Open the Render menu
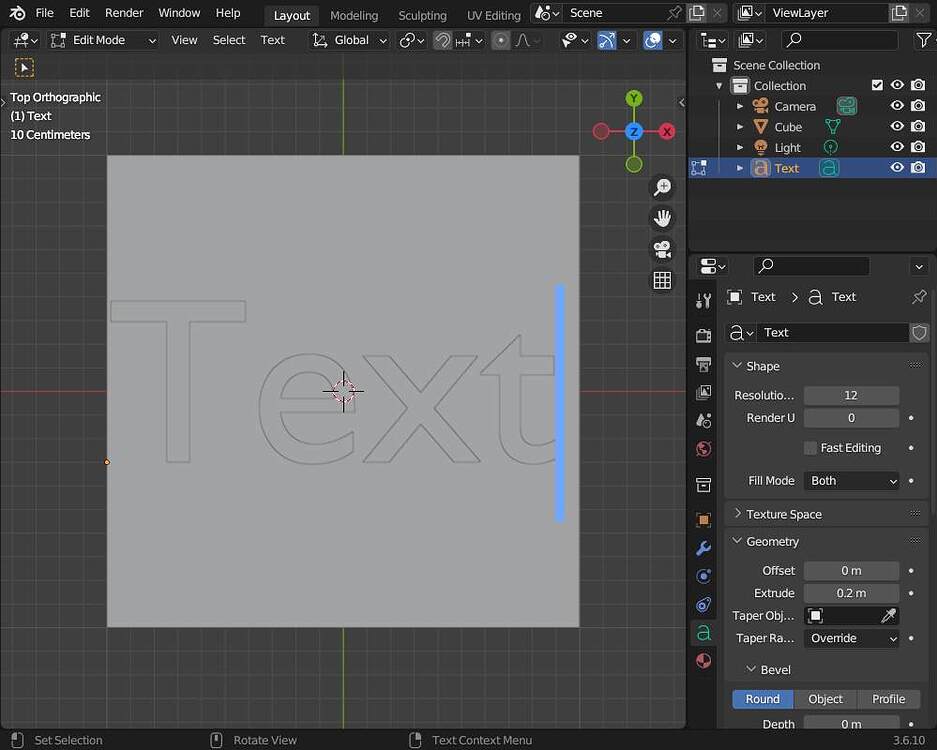Viewport: 937px width, 750px height. [124, 13]
